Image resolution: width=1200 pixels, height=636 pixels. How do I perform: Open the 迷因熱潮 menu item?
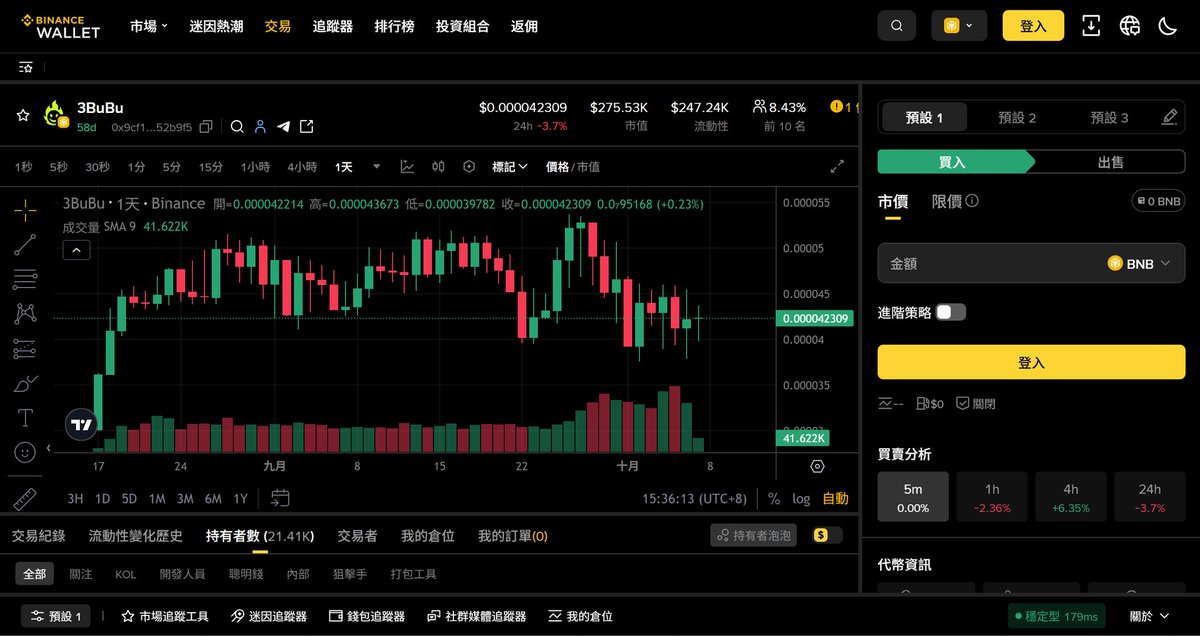(x=216, y=26)
